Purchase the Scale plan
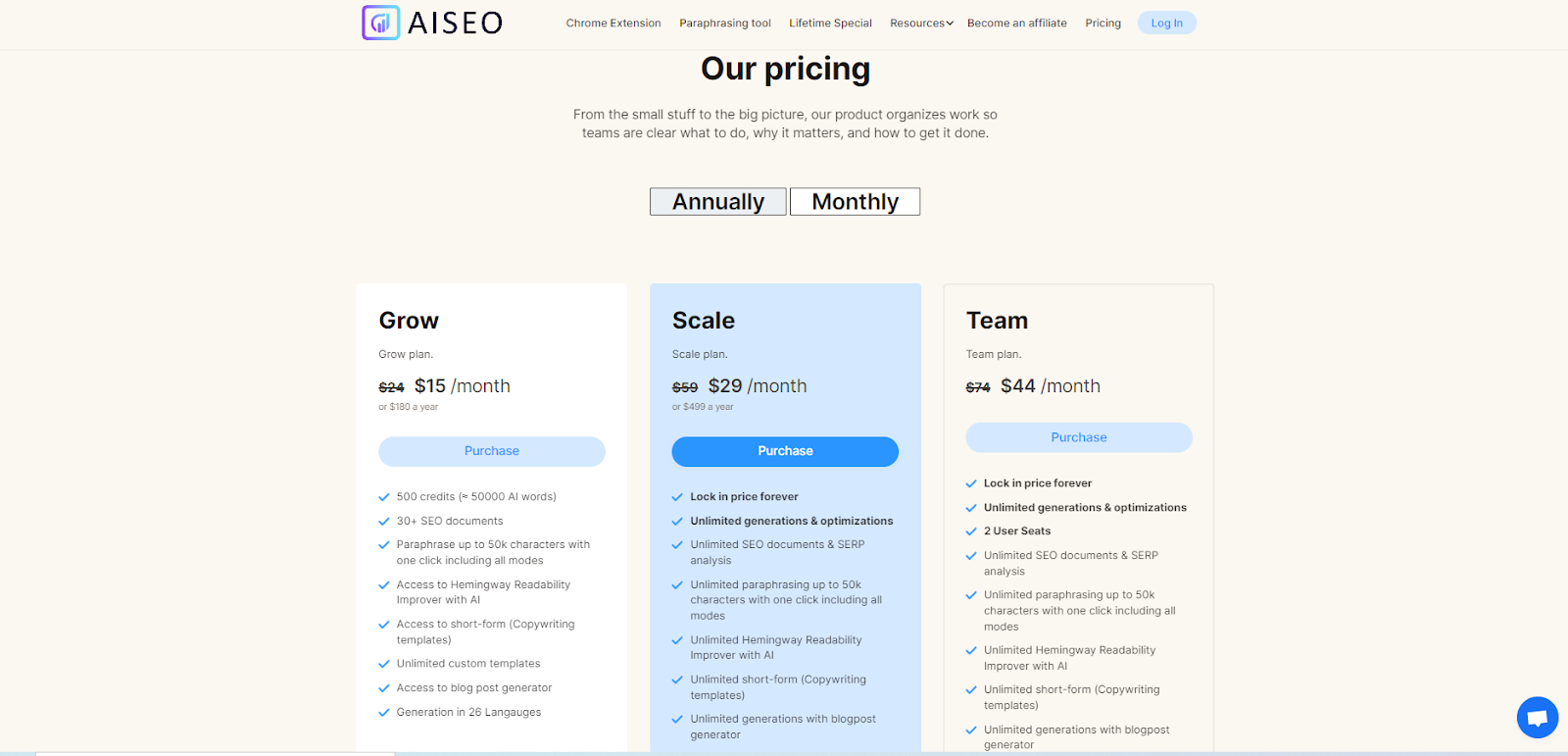The height and width of the screenshot is (756, 1568). coord(785,451)
